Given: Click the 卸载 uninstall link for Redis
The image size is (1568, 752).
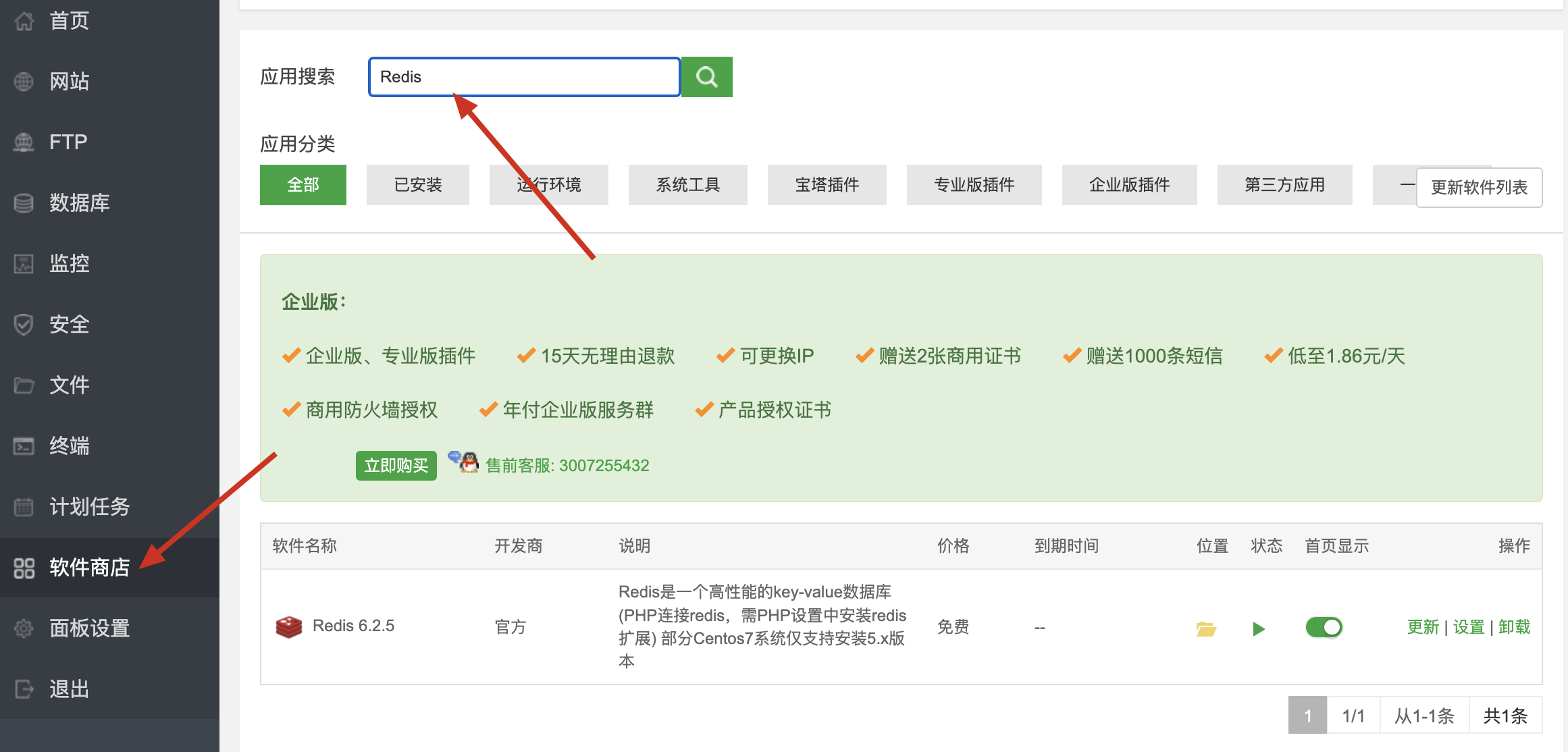Looking at the screenshot, I should click(1514, 627).
